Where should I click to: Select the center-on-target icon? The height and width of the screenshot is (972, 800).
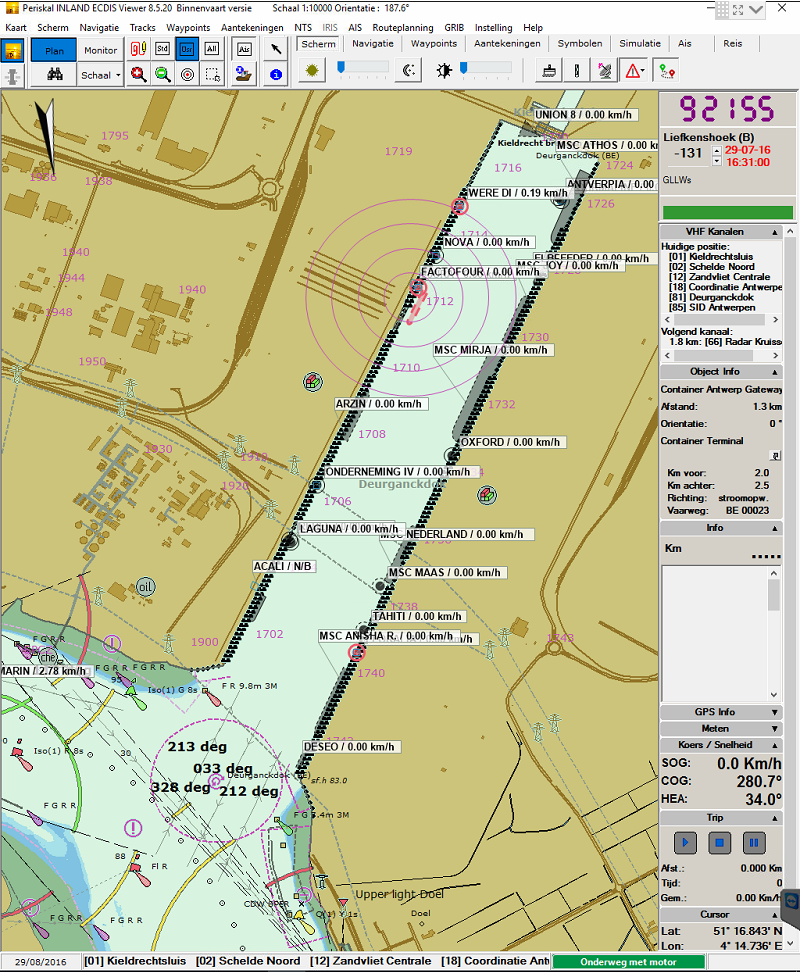(186, 73)
